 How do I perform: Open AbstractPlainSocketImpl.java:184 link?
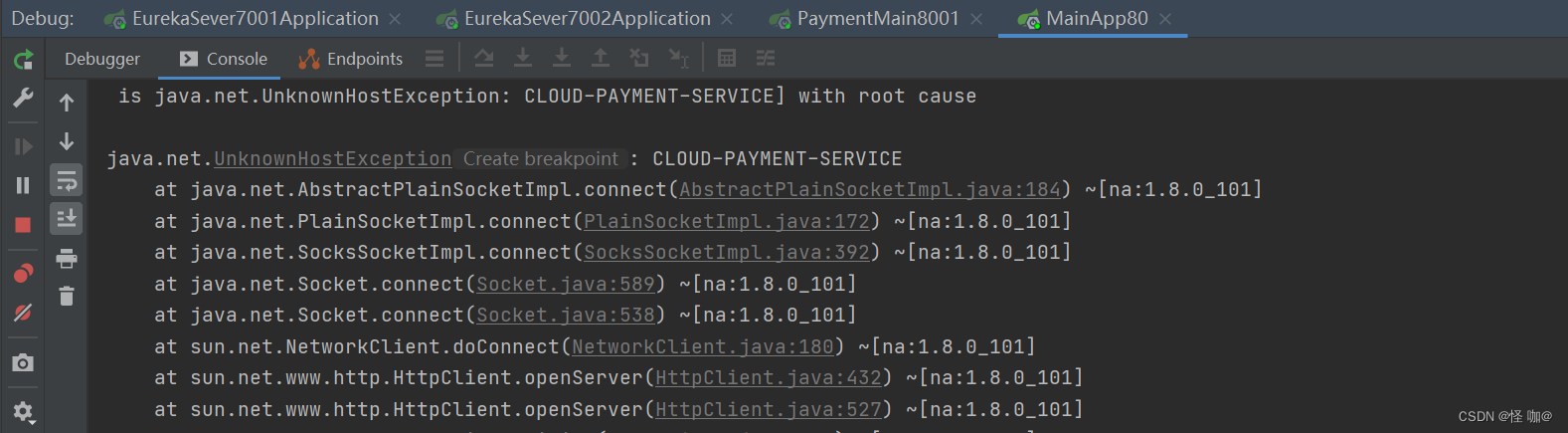(x=870, y=190)
